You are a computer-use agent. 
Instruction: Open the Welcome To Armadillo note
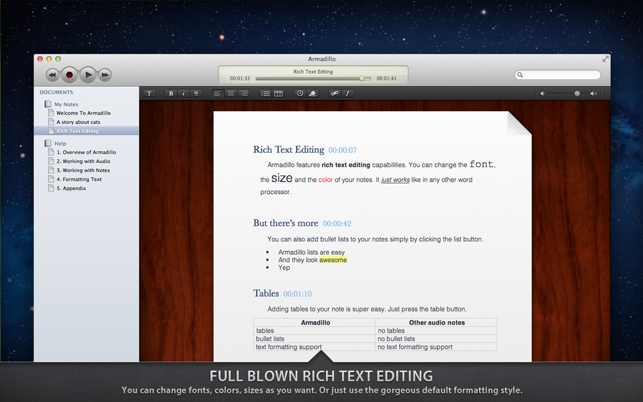83,113
